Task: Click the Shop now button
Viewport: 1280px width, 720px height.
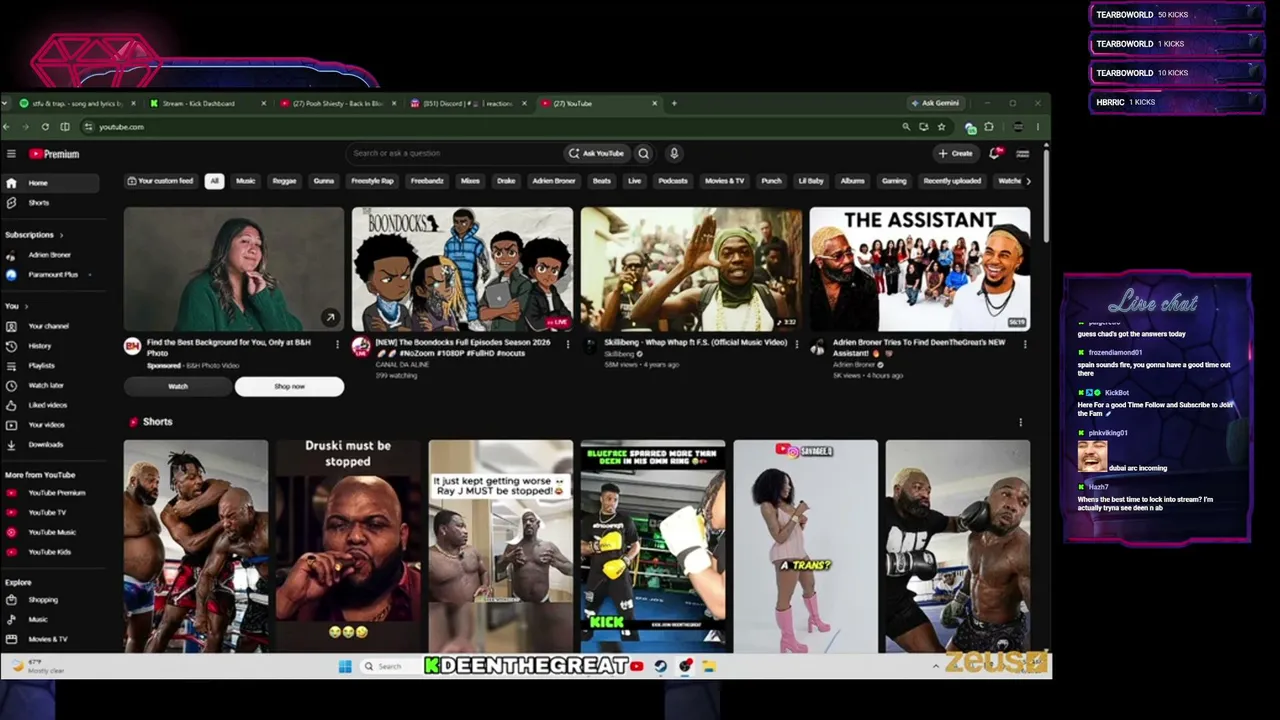Action: [289, 386]
